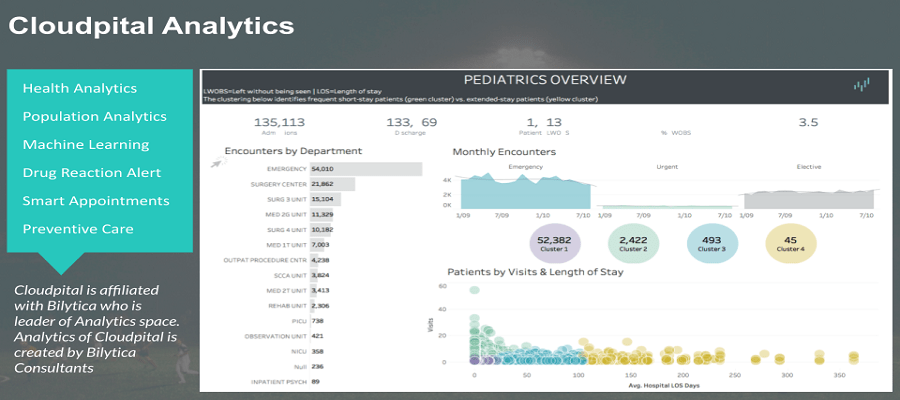Click the PEDIATRICS OVERVIEW title
Screen dimensions: 900x400
pos(545,80)
